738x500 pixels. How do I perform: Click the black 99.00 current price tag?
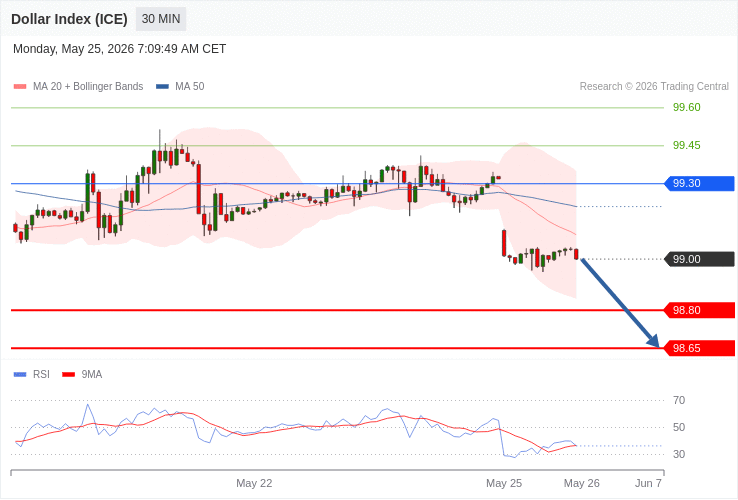pos(699,259)
